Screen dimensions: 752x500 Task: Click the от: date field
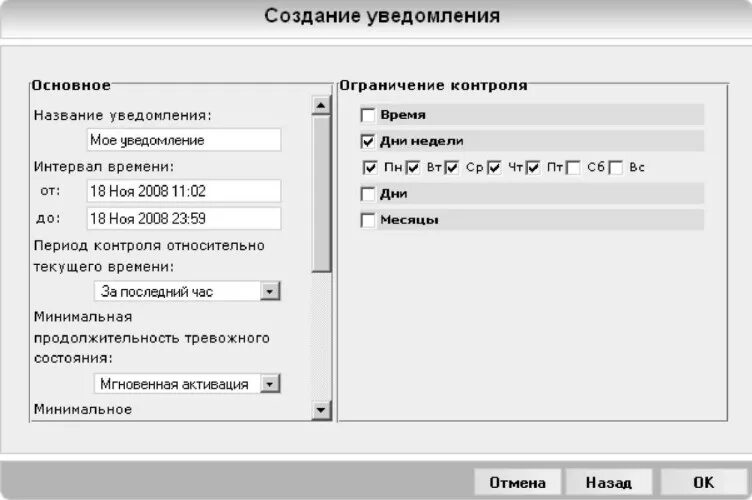184,191
